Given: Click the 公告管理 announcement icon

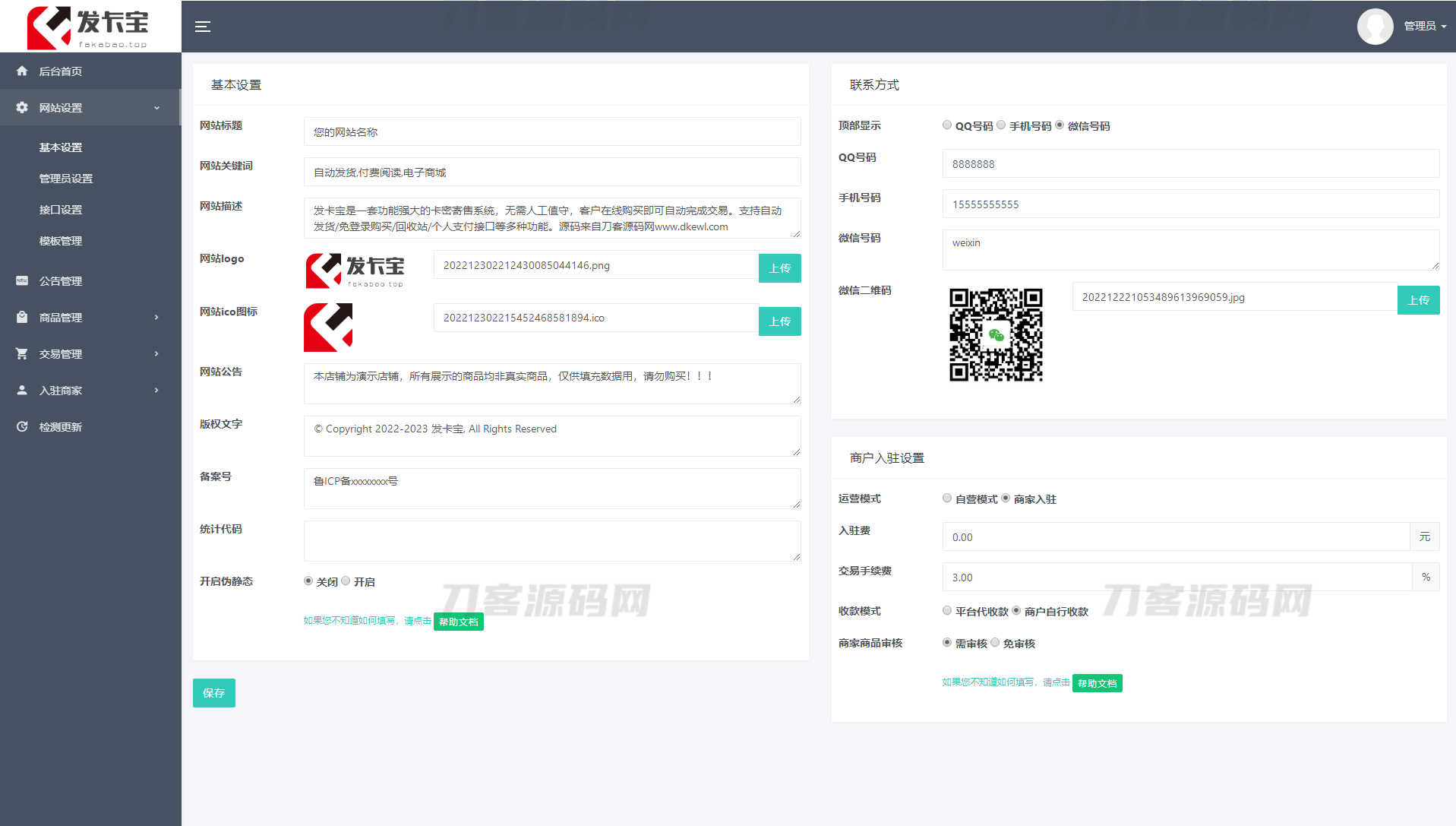Looking at the screenshot, I should coord(22,281).
